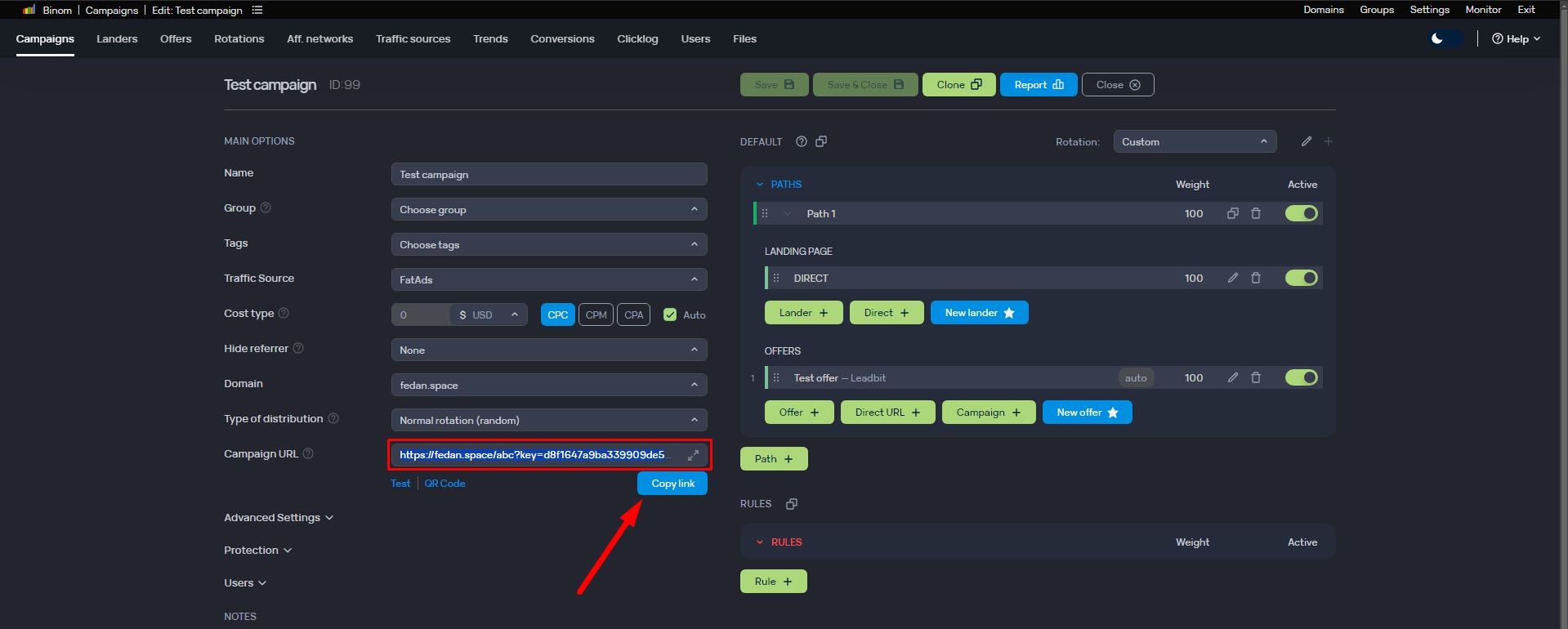Grab Path 1 drag handle
The image size is (1568, 629).
tap(765, 213)
